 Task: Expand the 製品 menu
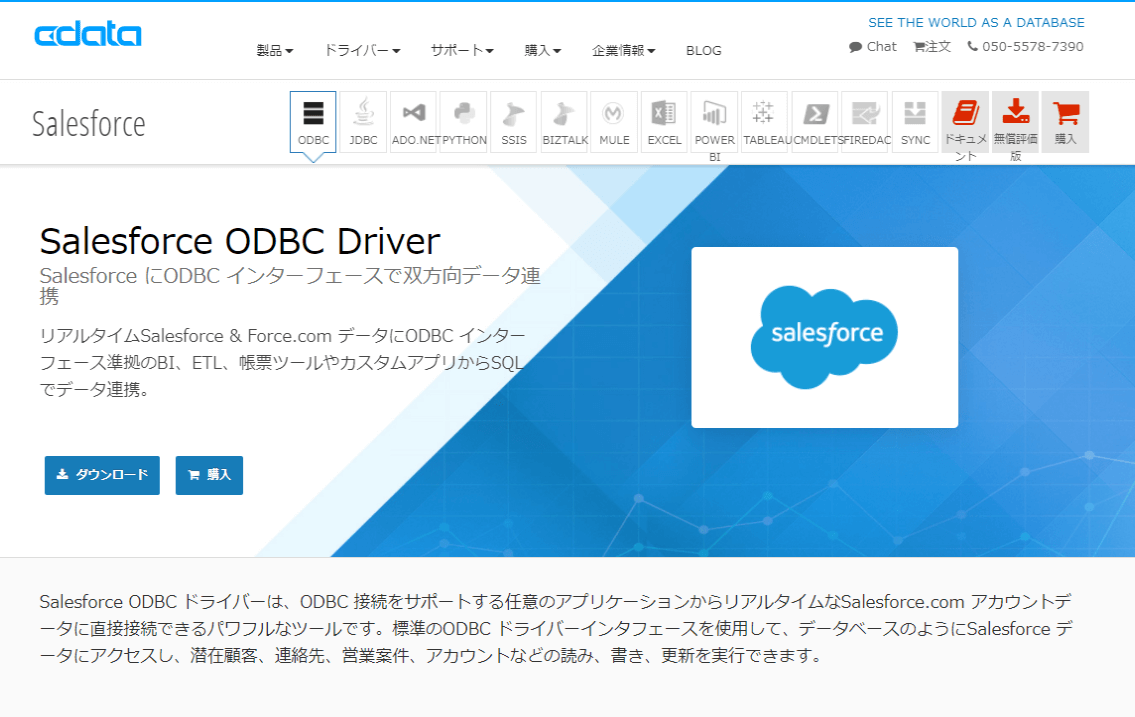pos(274,51)
